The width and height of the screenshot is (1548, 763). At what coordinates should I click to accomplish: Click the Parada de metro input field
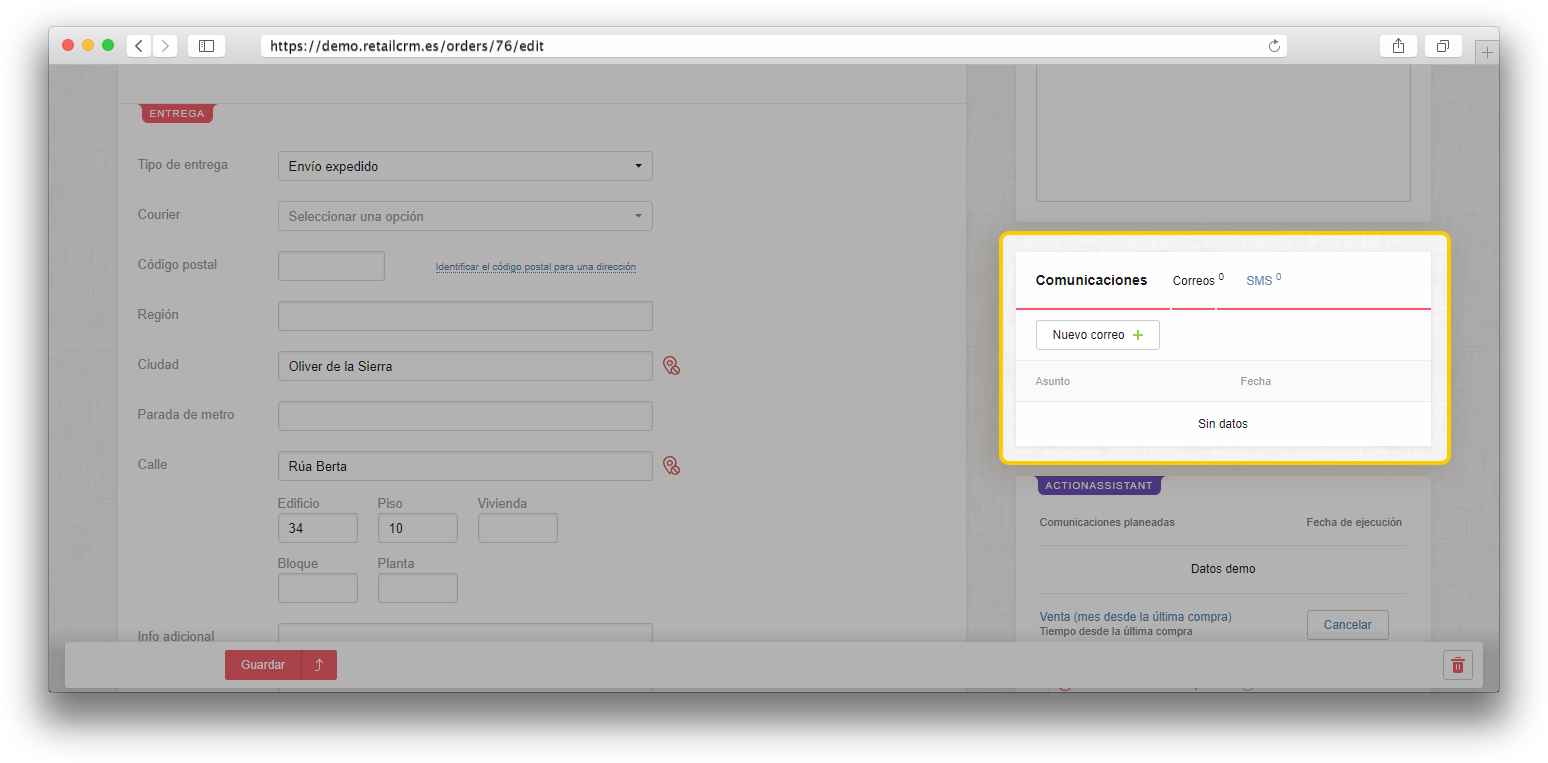pos(465,416)
